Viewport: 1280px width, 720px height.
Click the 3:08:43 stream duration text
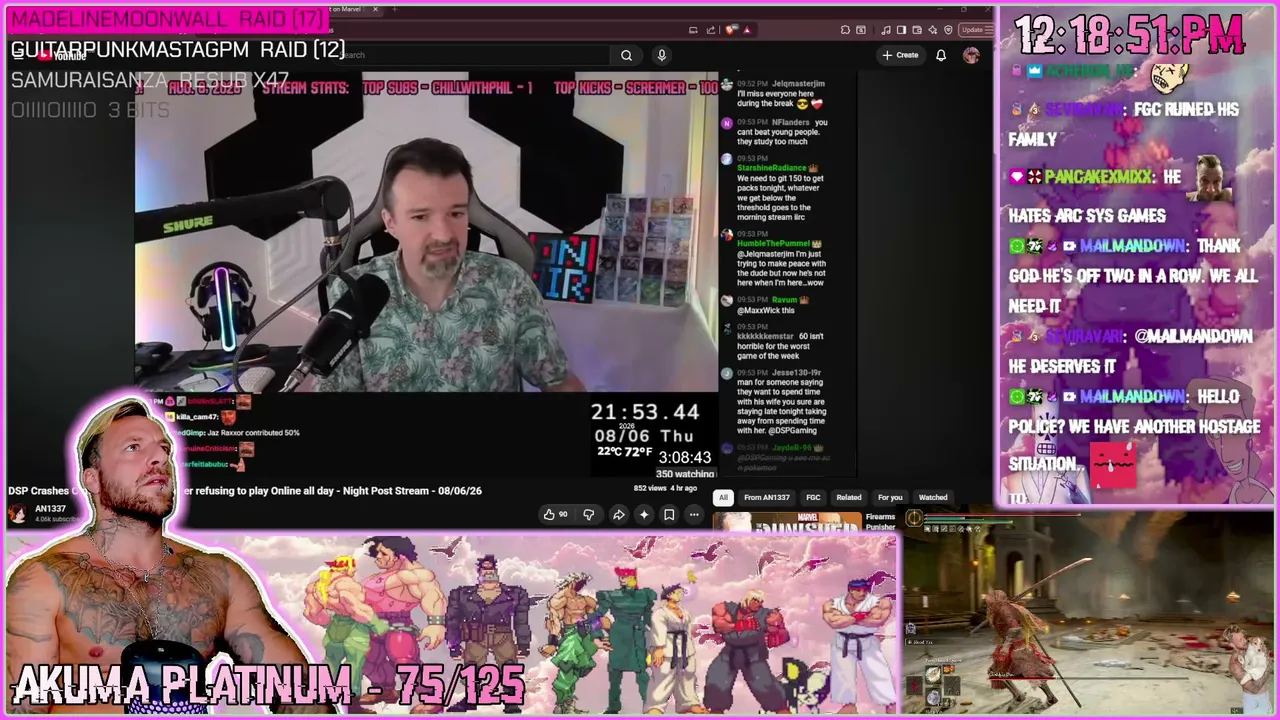pyautogui.click(x=685, y=458)
